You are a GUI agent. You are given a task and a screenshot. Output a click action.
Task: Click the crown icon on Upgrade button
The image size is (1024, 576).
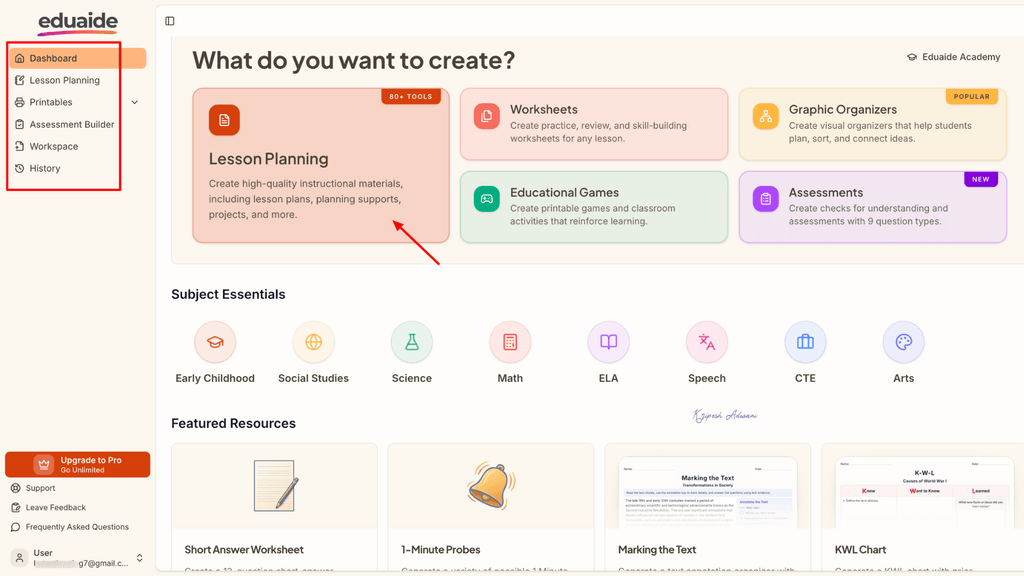click(x=44, y=464)
